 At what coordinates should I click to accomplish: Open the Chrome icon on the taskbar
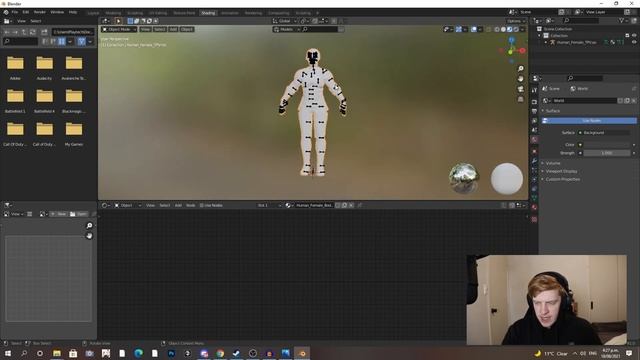point(220,353)
